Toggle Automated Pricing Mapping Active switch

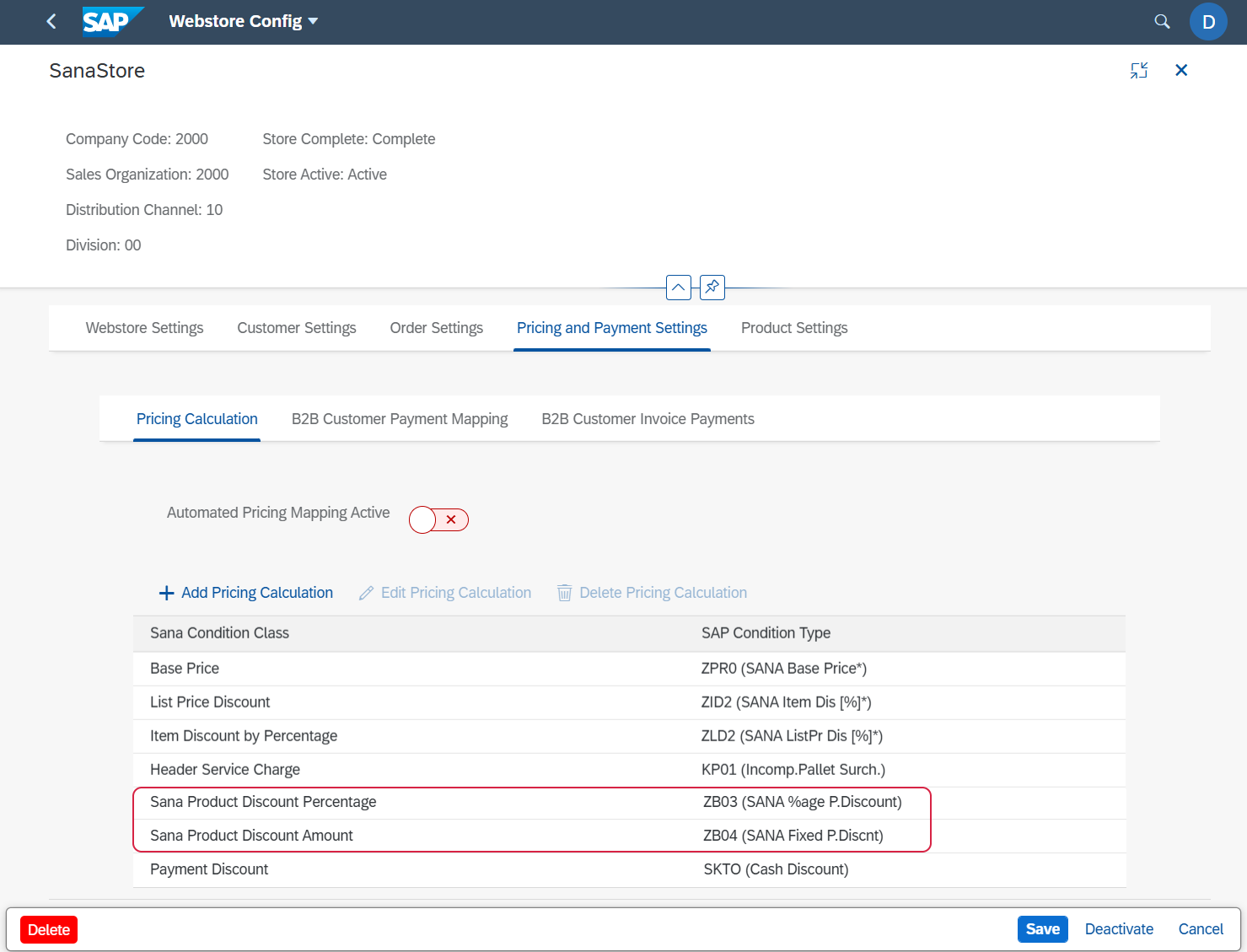(x=438, y=519)
